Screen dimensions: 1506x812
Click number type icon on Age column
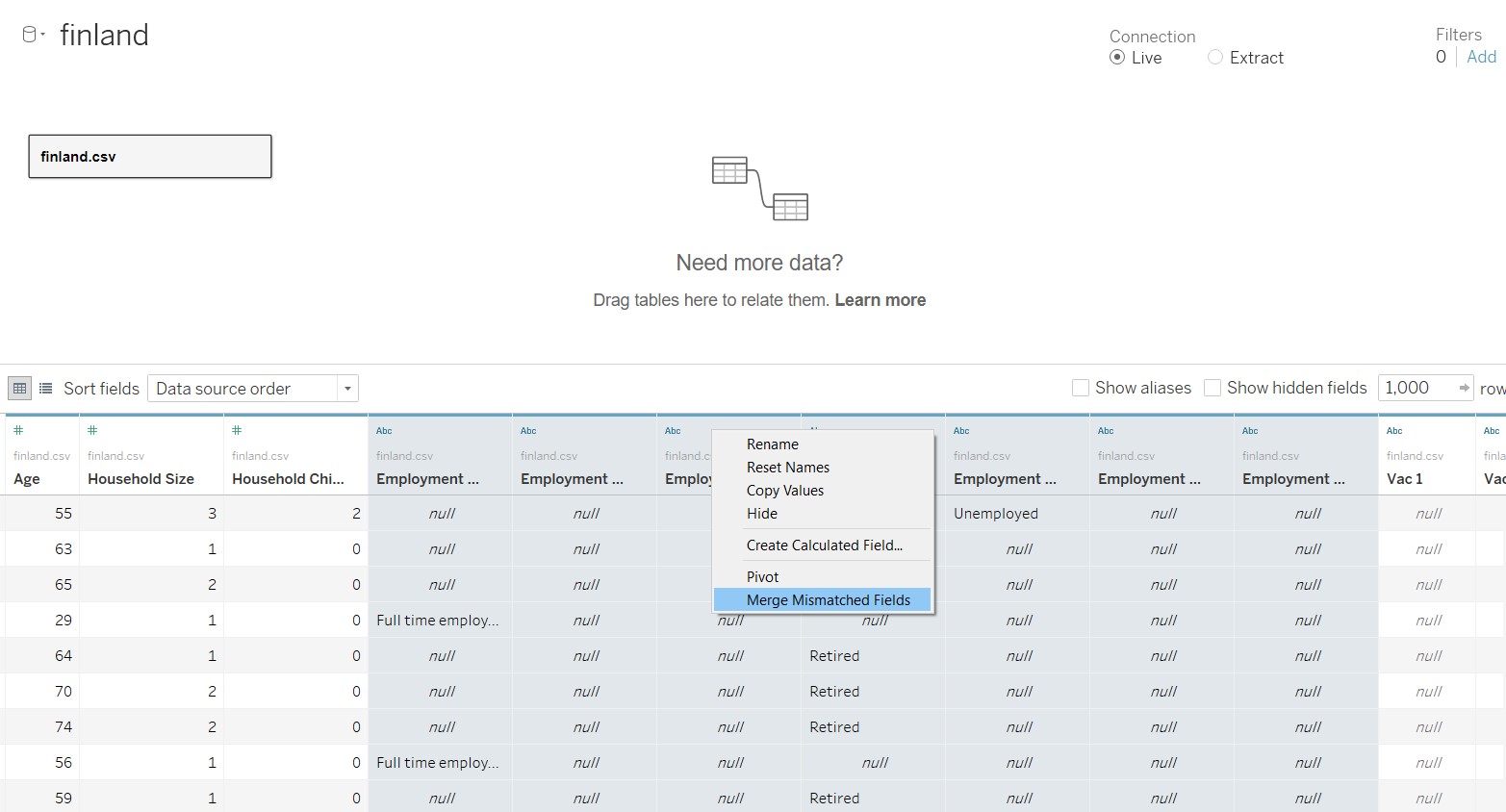tap(18, 430)
